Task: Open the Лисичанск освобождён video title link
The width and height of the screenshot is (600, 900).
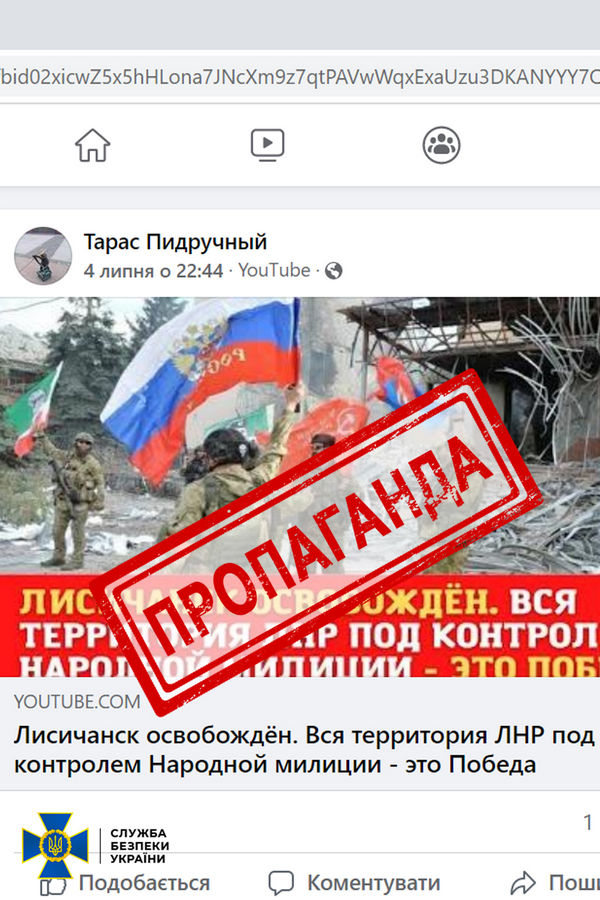Action: (x=304, y=750)
